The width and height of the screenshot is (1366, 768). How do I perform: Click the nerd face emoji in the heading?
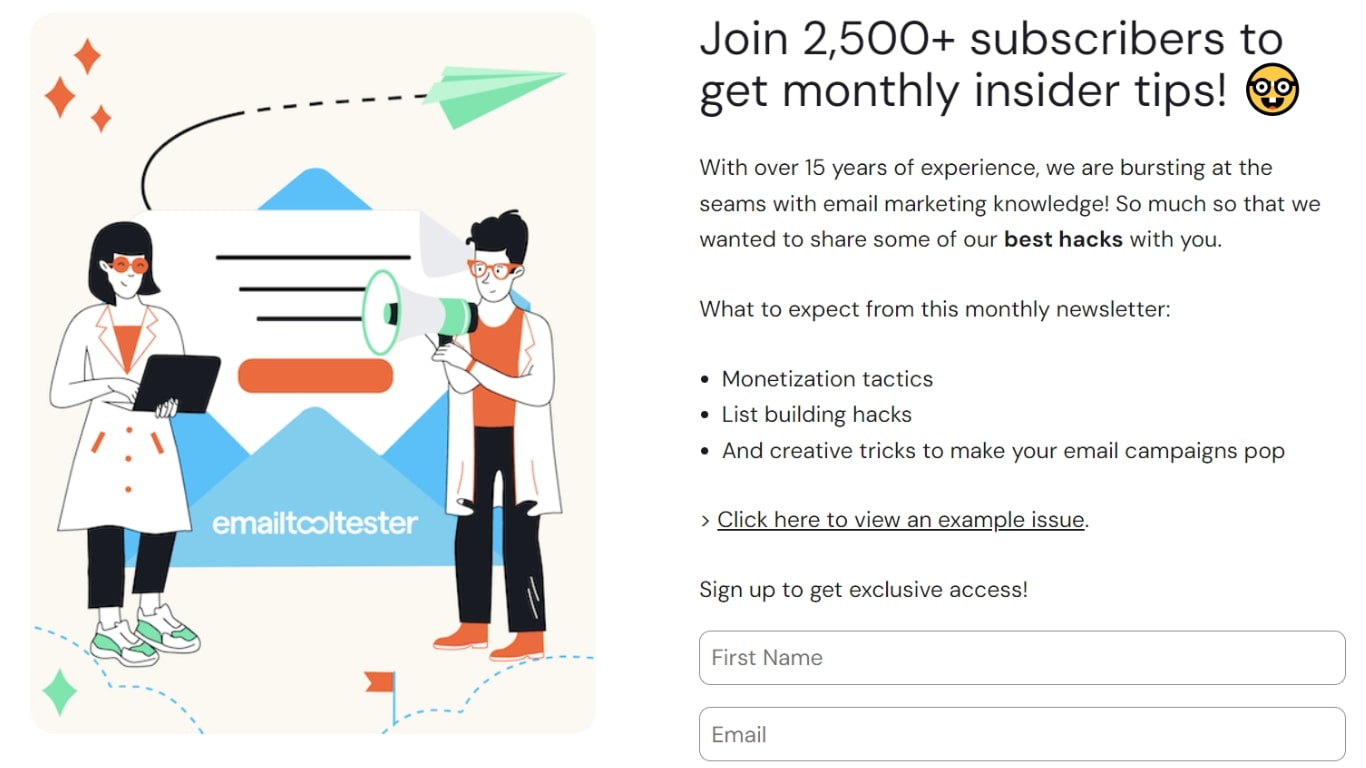[x=1272, y=90]
